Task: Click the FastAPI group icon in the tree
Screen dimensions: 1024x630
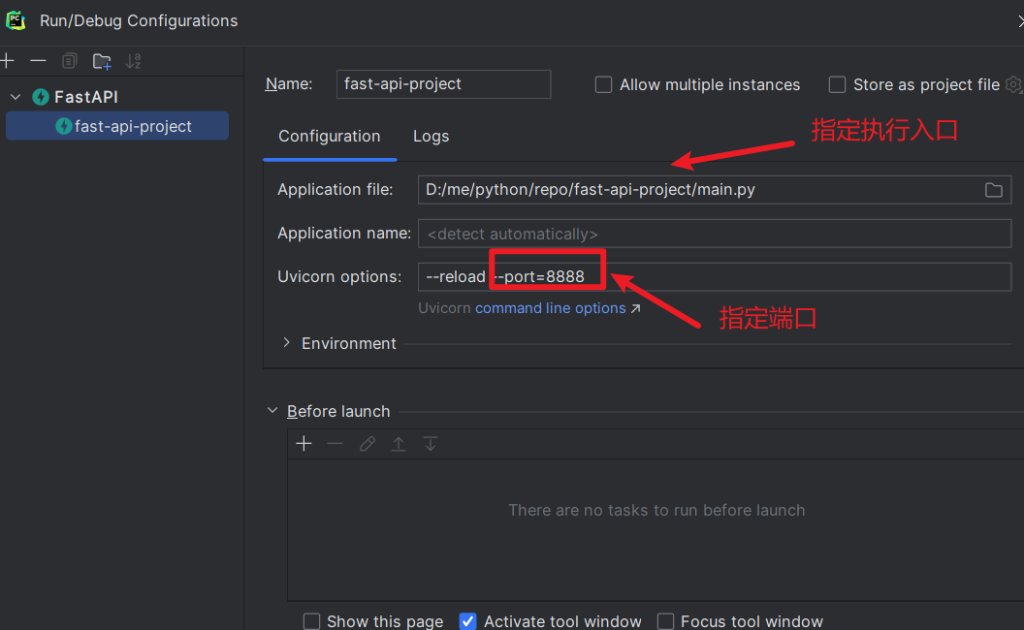Action: pyautogui.click(x=40, y=97)
